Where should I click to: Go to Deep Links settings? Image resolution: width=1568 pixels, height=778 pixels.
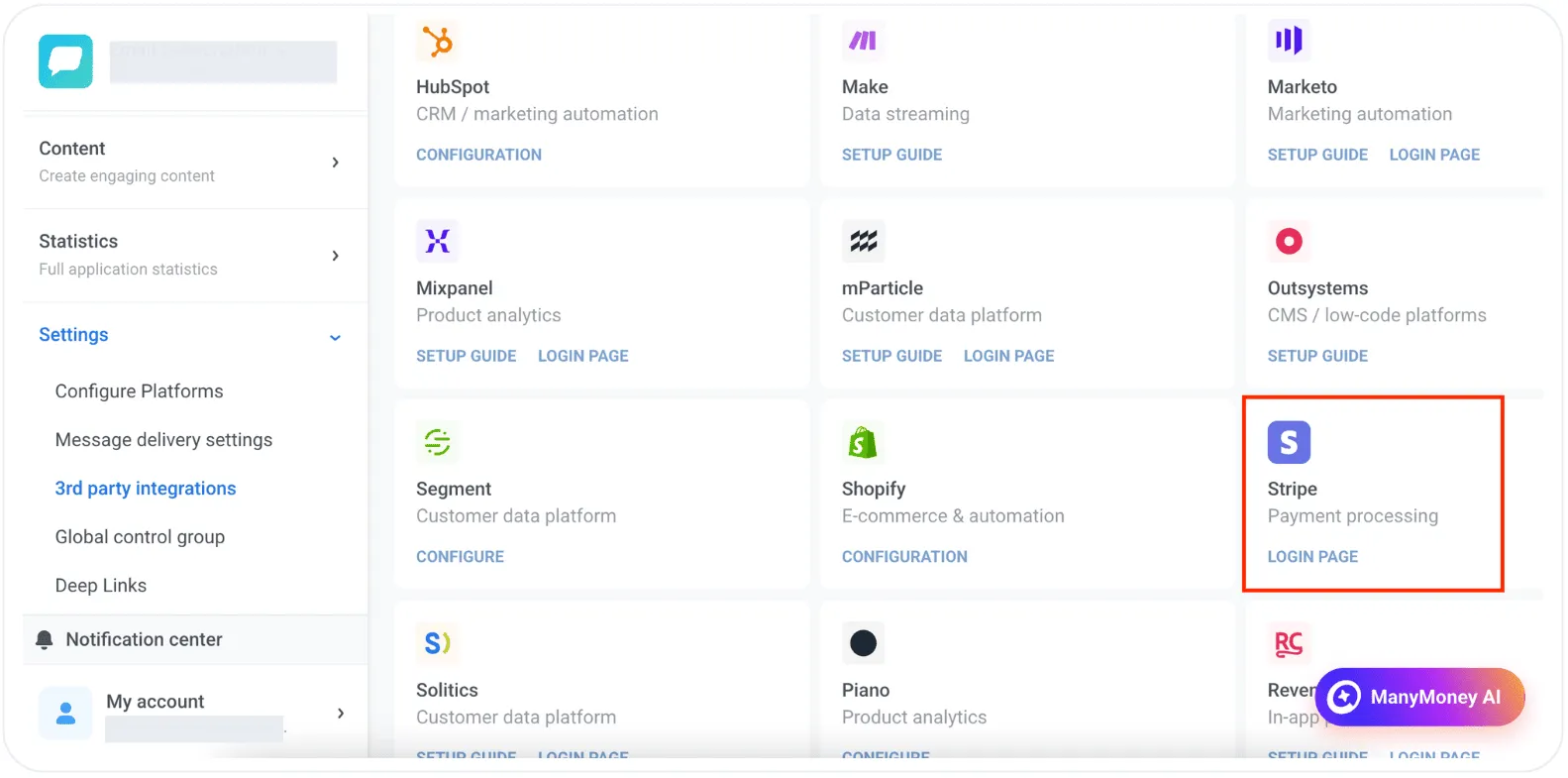101,586
